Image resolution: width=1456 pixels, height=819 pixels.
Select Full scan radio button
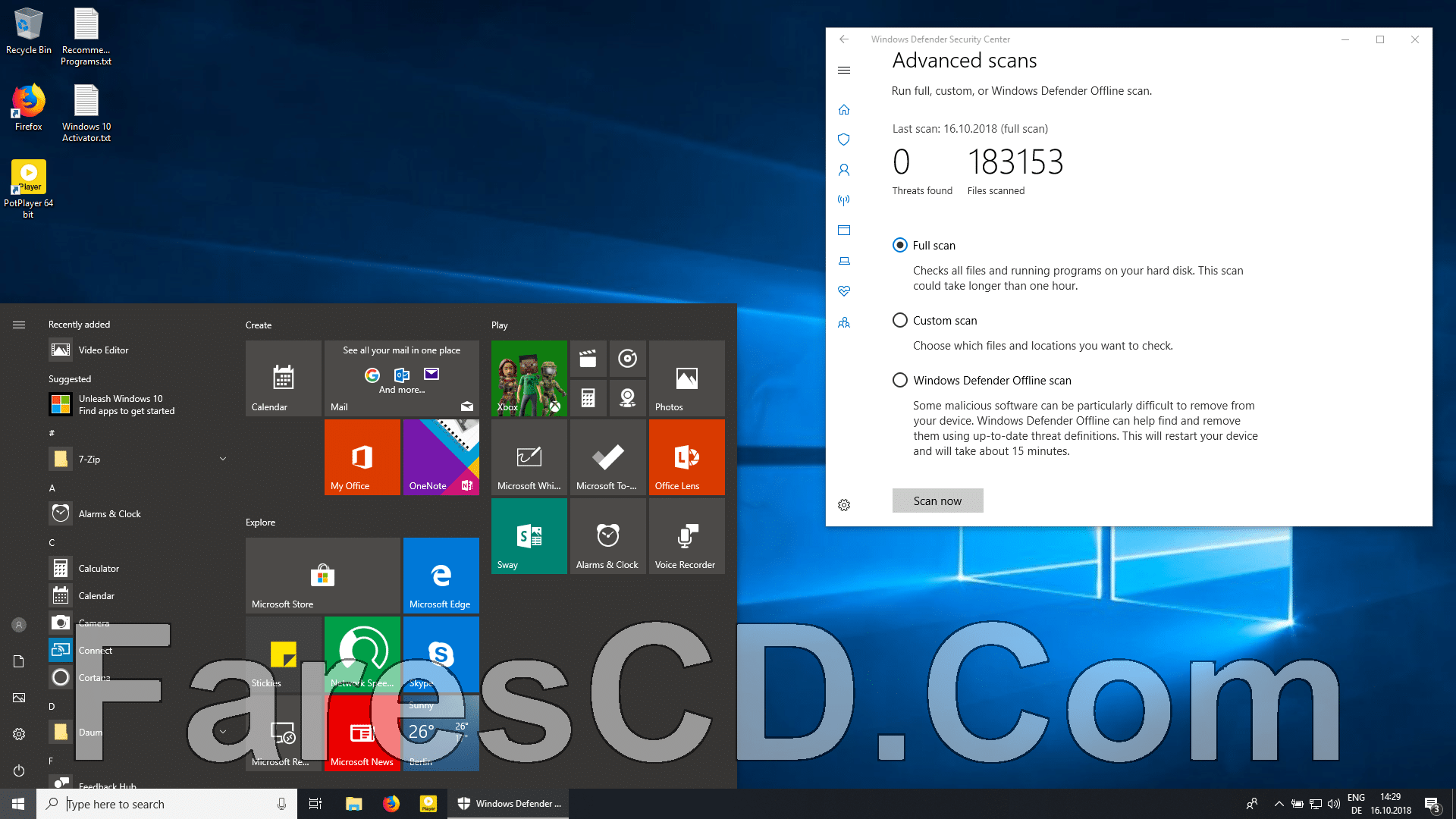(900, 245)
